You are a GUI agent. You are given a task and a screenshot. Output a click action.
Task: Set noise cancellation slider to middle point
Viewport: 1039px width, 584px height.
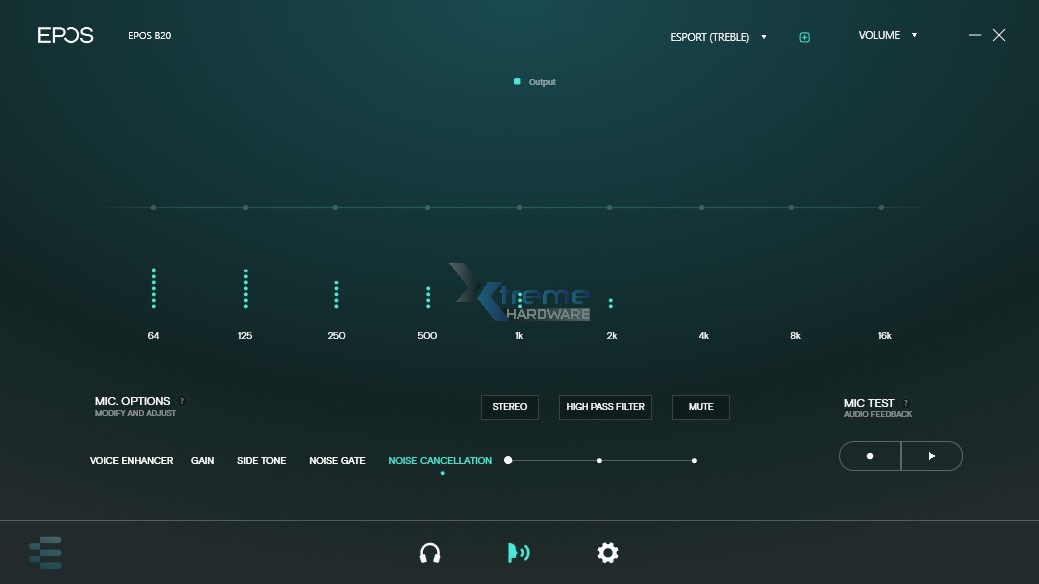(x=599, y=461)
